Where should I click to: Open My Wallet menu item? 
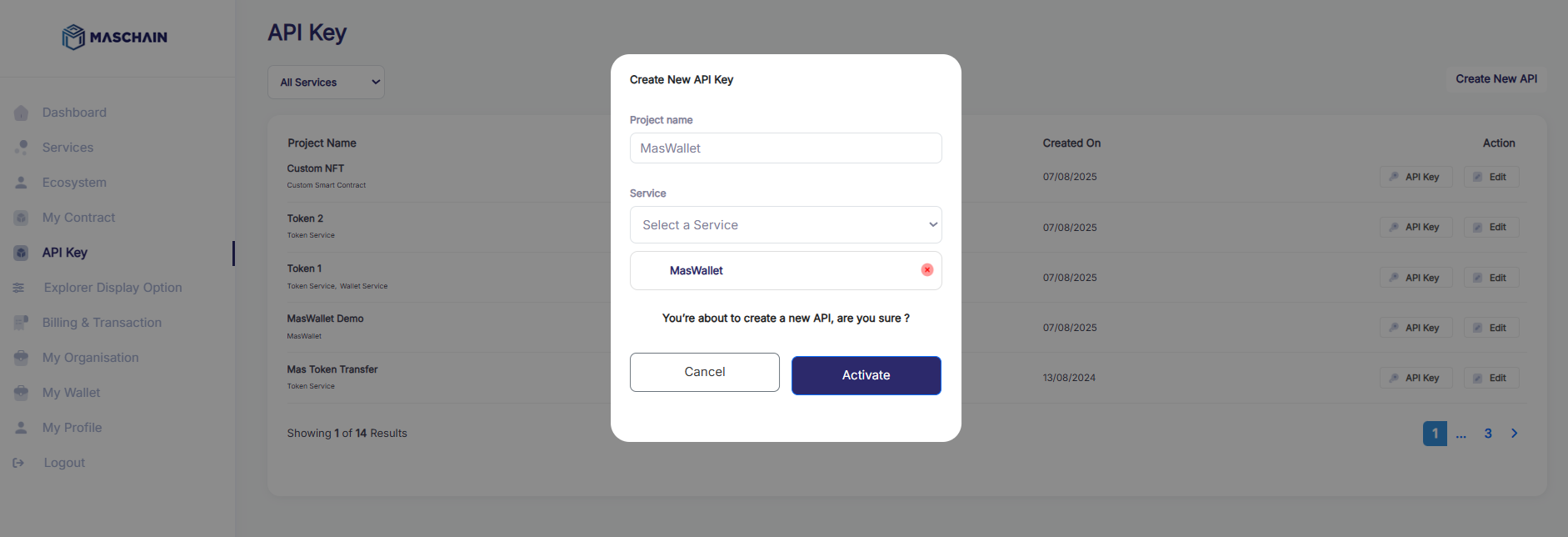pyautogui.click(x=71, y=393)
